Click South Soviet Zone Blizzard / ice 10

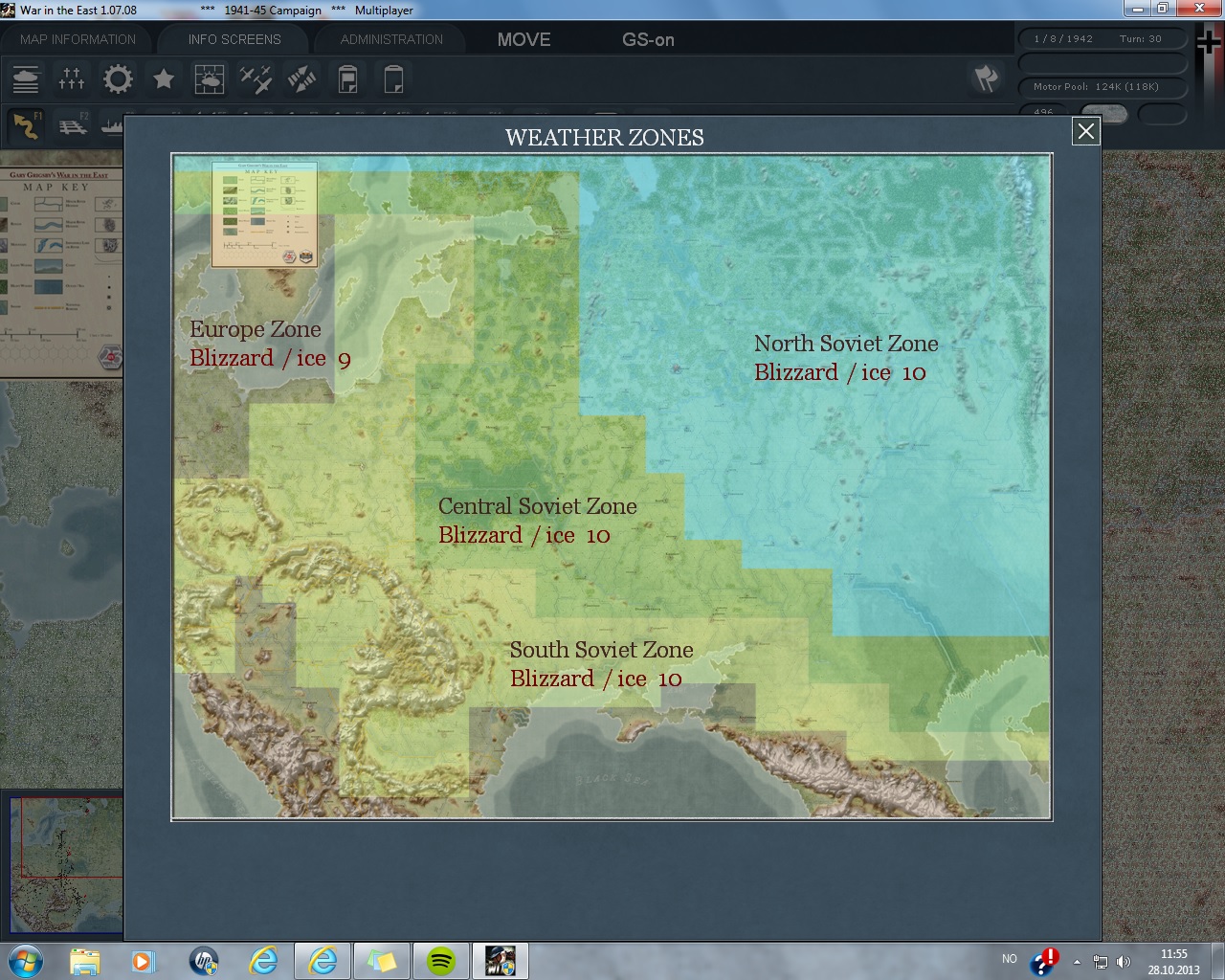pyautogui.click(x=596, y=679)
